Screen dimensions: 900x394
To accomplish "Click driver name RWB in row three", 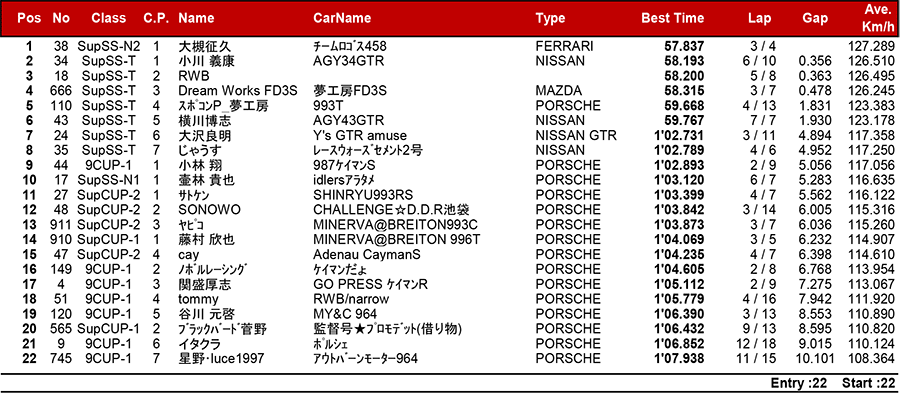I will coord(193,76).
